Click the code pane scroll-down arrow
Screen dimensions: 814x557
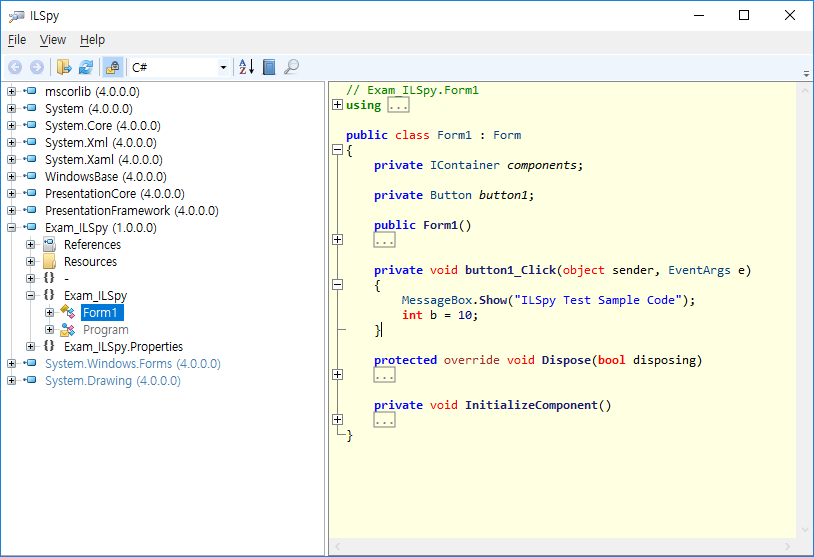[805, 530]
